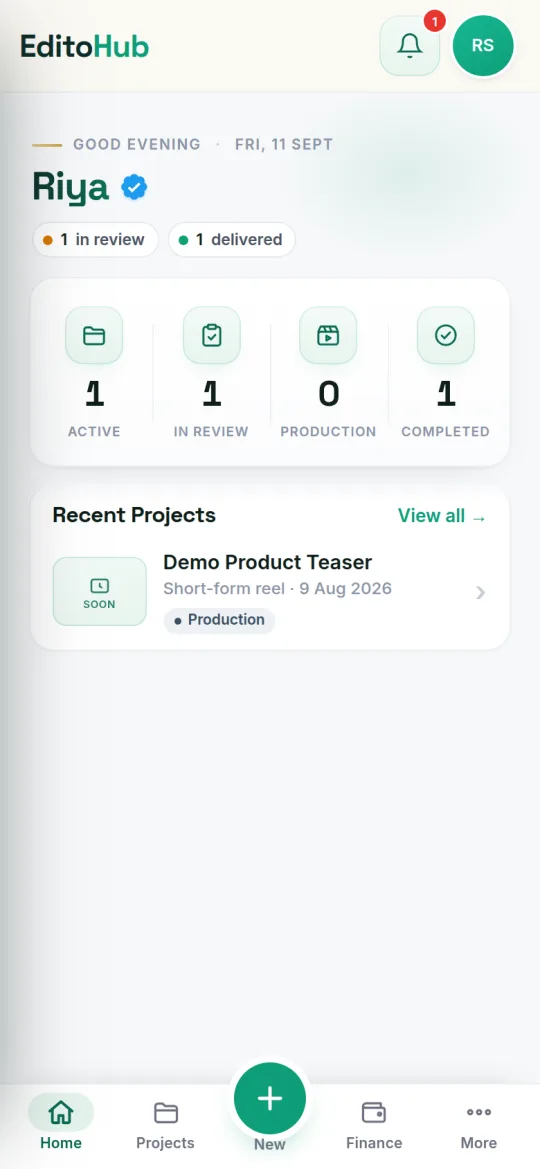The height and width of the screenshot is (1169, 540).
Task: Click the PRODUCTION stat label
Action: coord(328,432)
